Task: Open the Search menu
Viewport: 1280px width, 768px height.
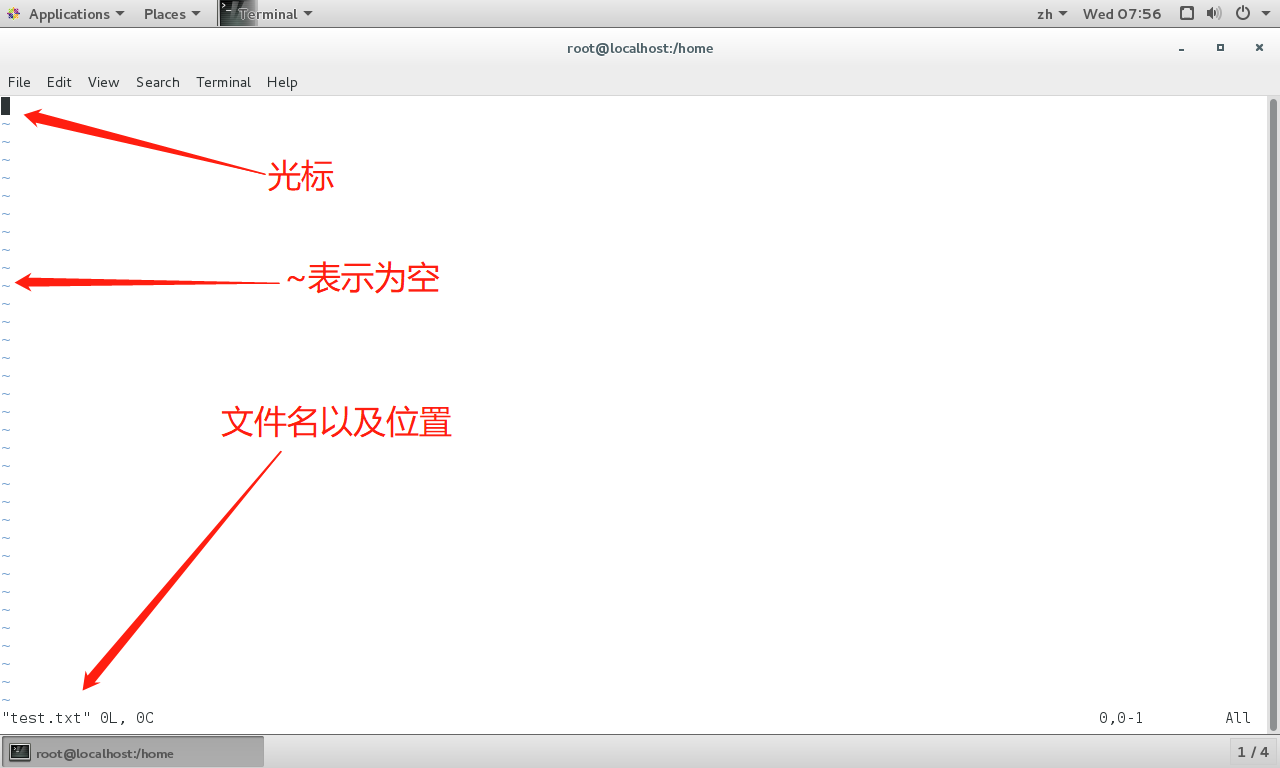Action: tap(157, 82)
